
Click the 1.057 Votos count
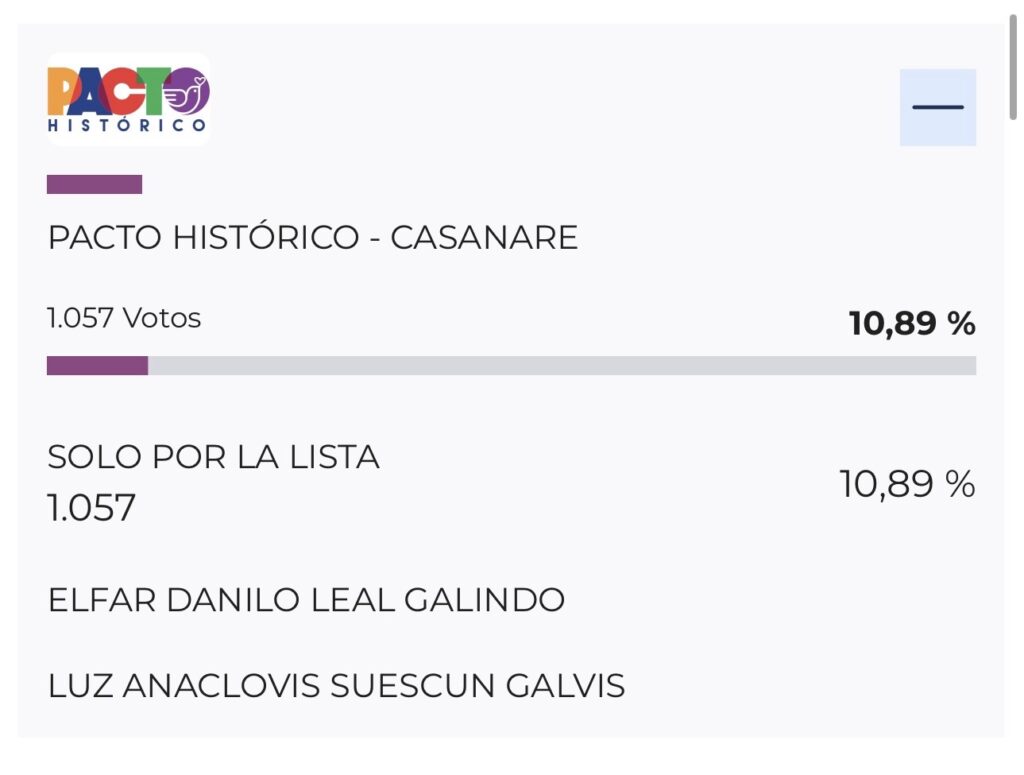pyautogui.click(x=124, y=319)
